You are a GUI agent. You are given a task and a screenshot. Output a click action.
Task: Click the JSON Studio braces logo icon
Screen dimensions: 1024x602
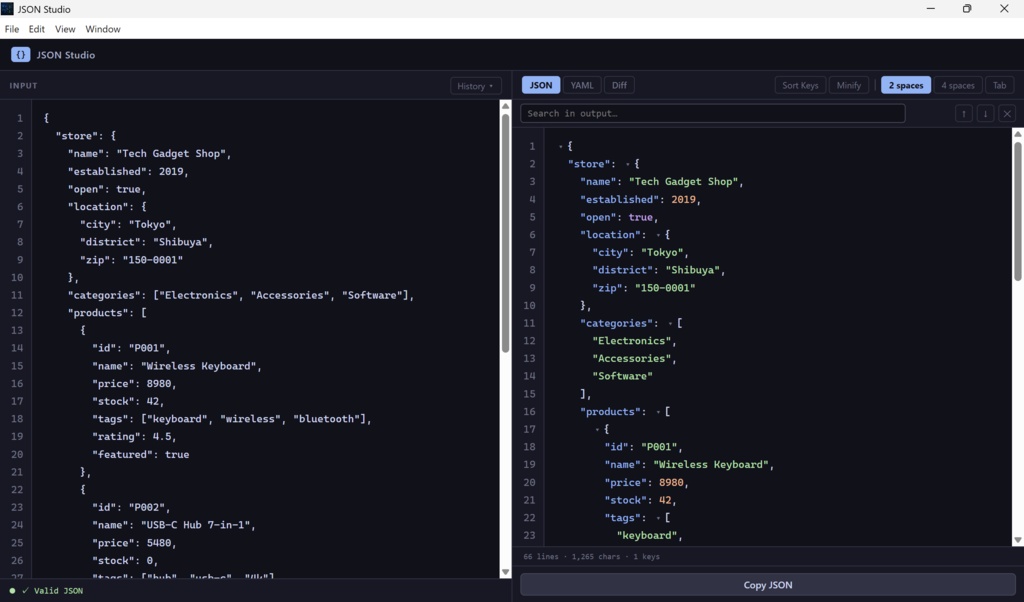click(20, 55)
